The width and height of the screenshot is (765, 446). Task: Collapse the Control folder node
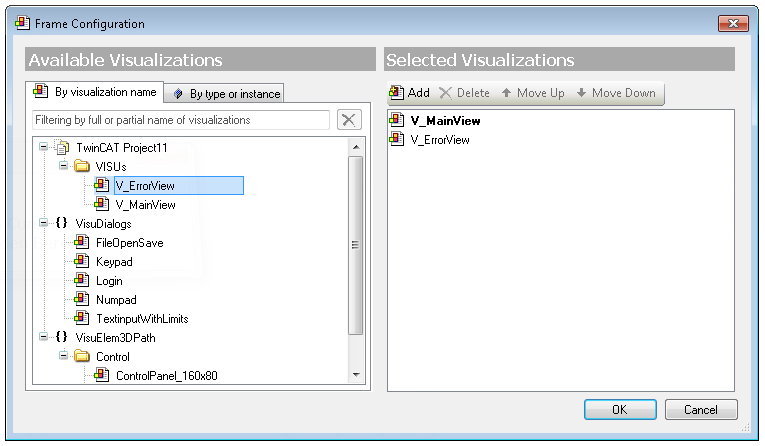click(63, 355)
